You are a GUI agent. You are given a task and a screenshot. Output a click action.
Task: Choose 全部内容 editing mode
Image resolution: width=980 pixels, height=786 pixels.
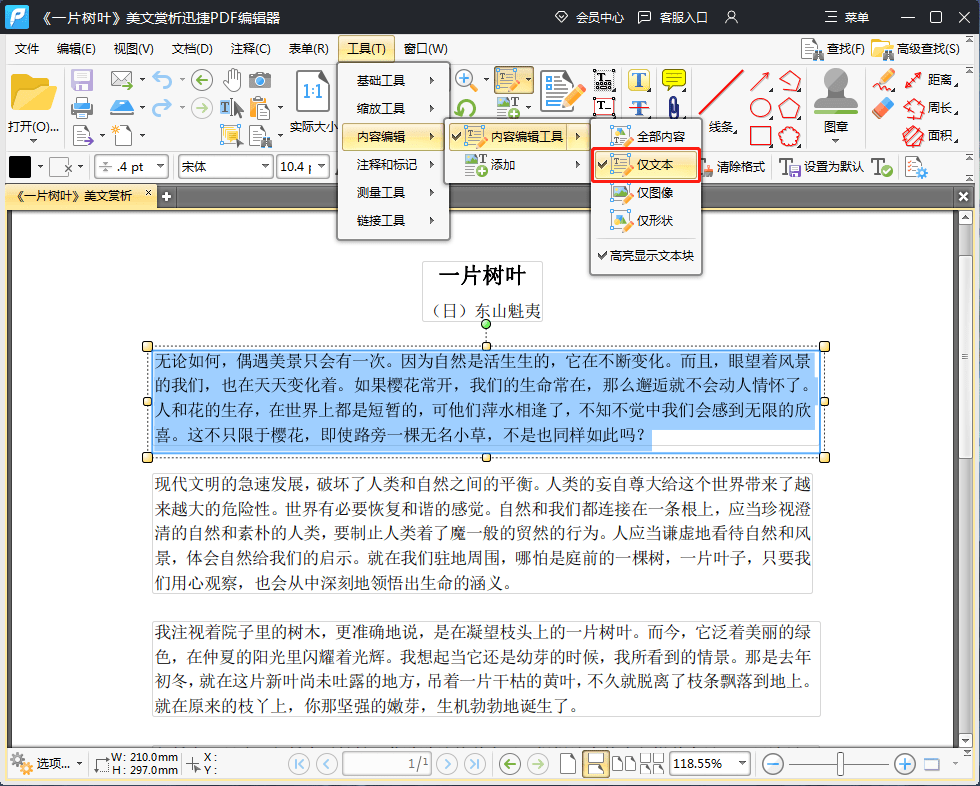[646, 136]
